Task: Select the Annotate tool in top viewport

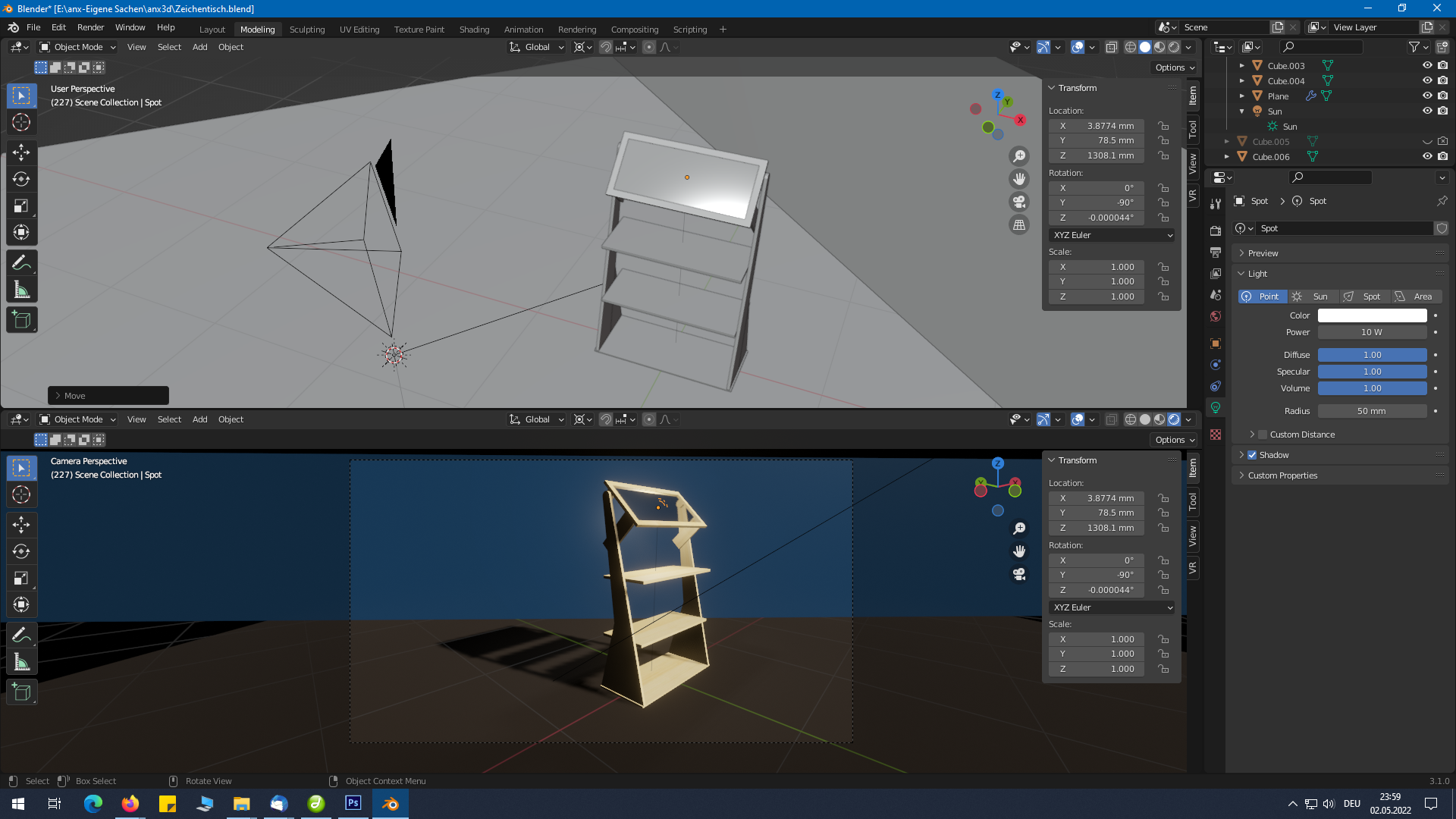Action: tap(21, 263)
